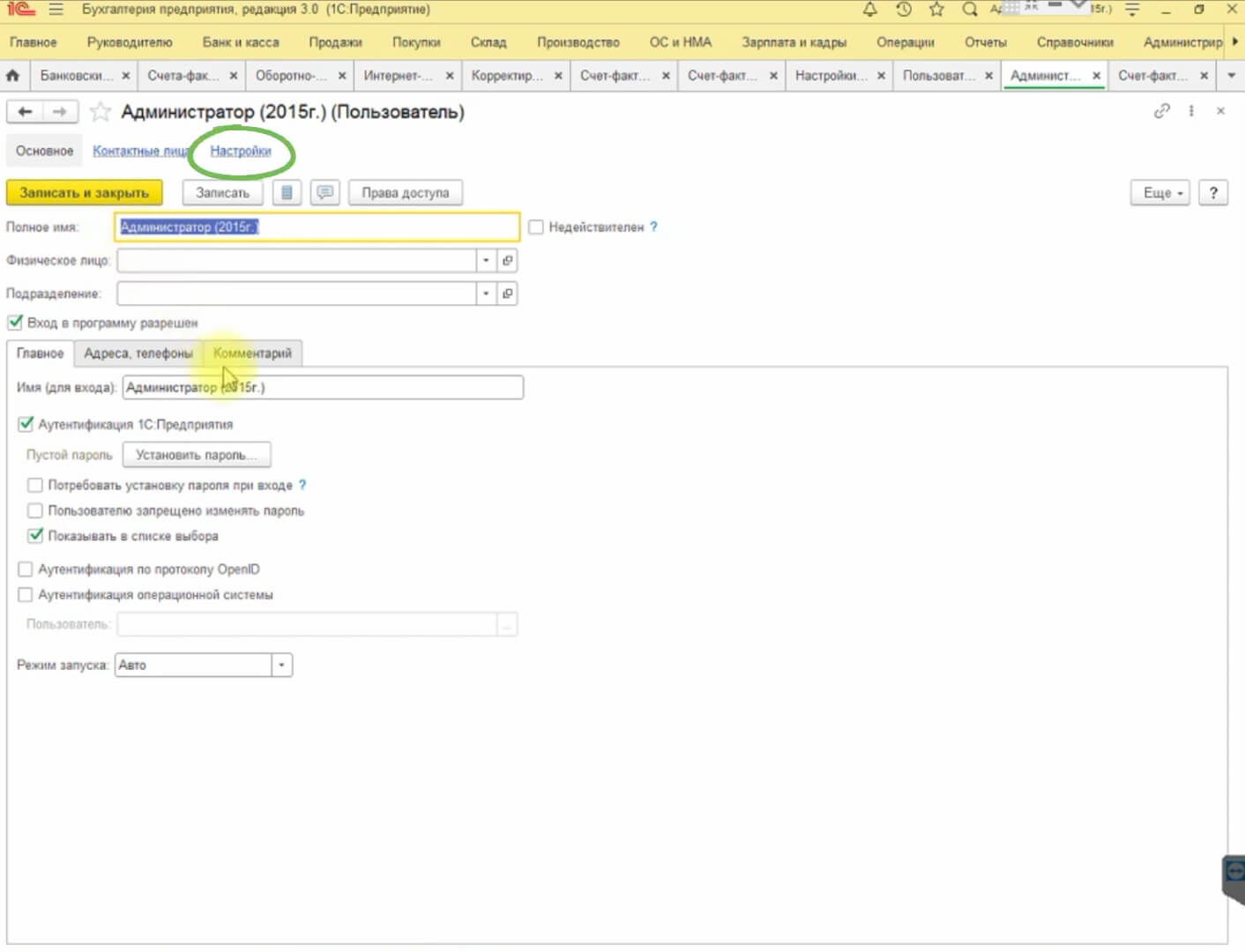Close the Оборотно tab
The height and width of the screenshot is (952, 1245).
click(342, 76)
